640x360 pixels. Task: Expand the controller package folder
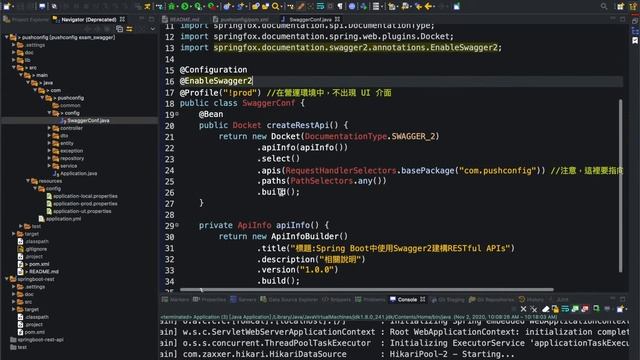[x=49, y=128]
